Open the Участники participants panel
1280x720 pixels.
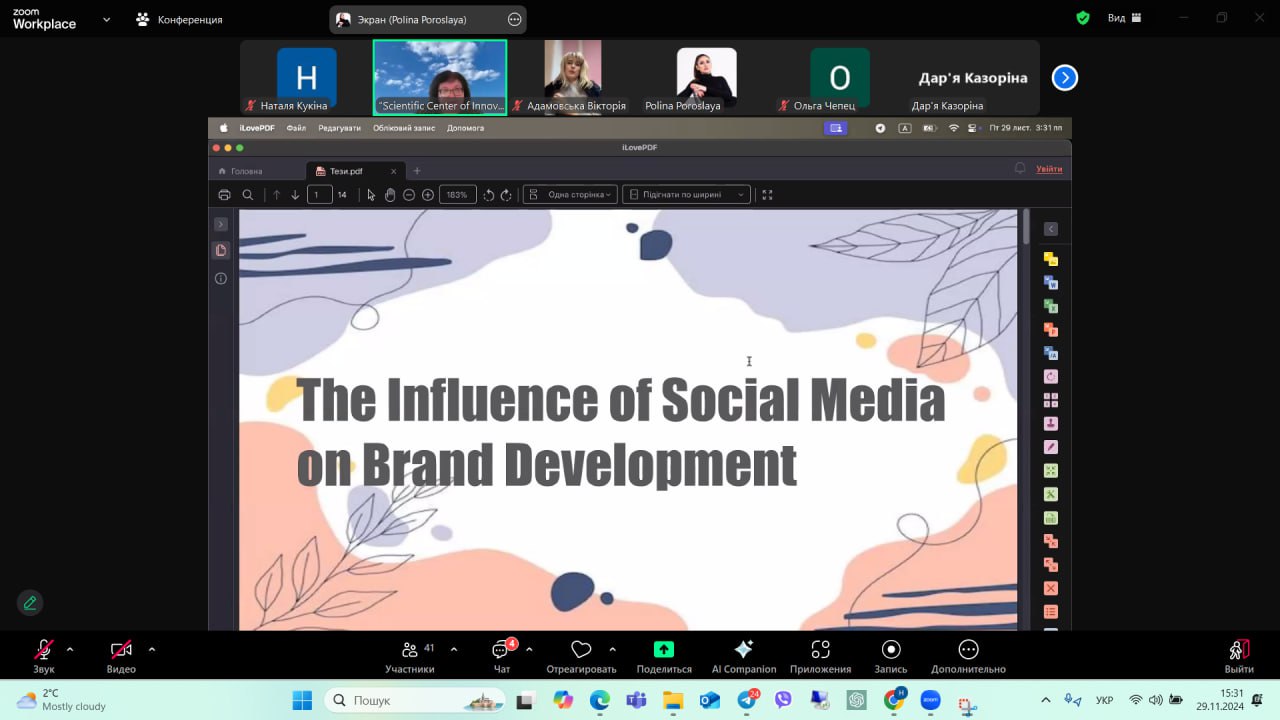pos(410,651)
